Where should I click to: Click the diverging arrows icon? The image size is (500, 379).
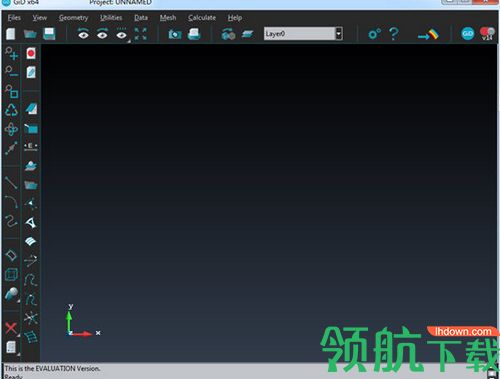point(31,261)
